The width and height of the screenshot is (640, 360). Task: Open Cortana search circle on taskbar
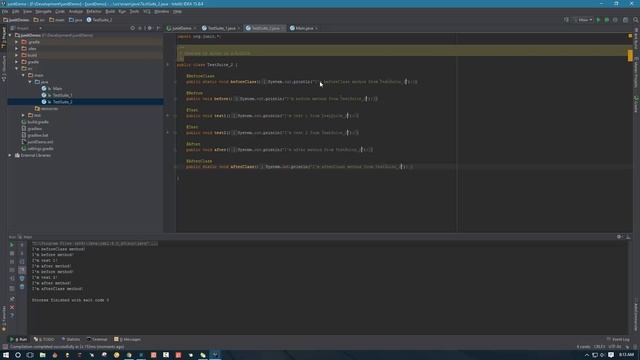[x=18, y=355]
